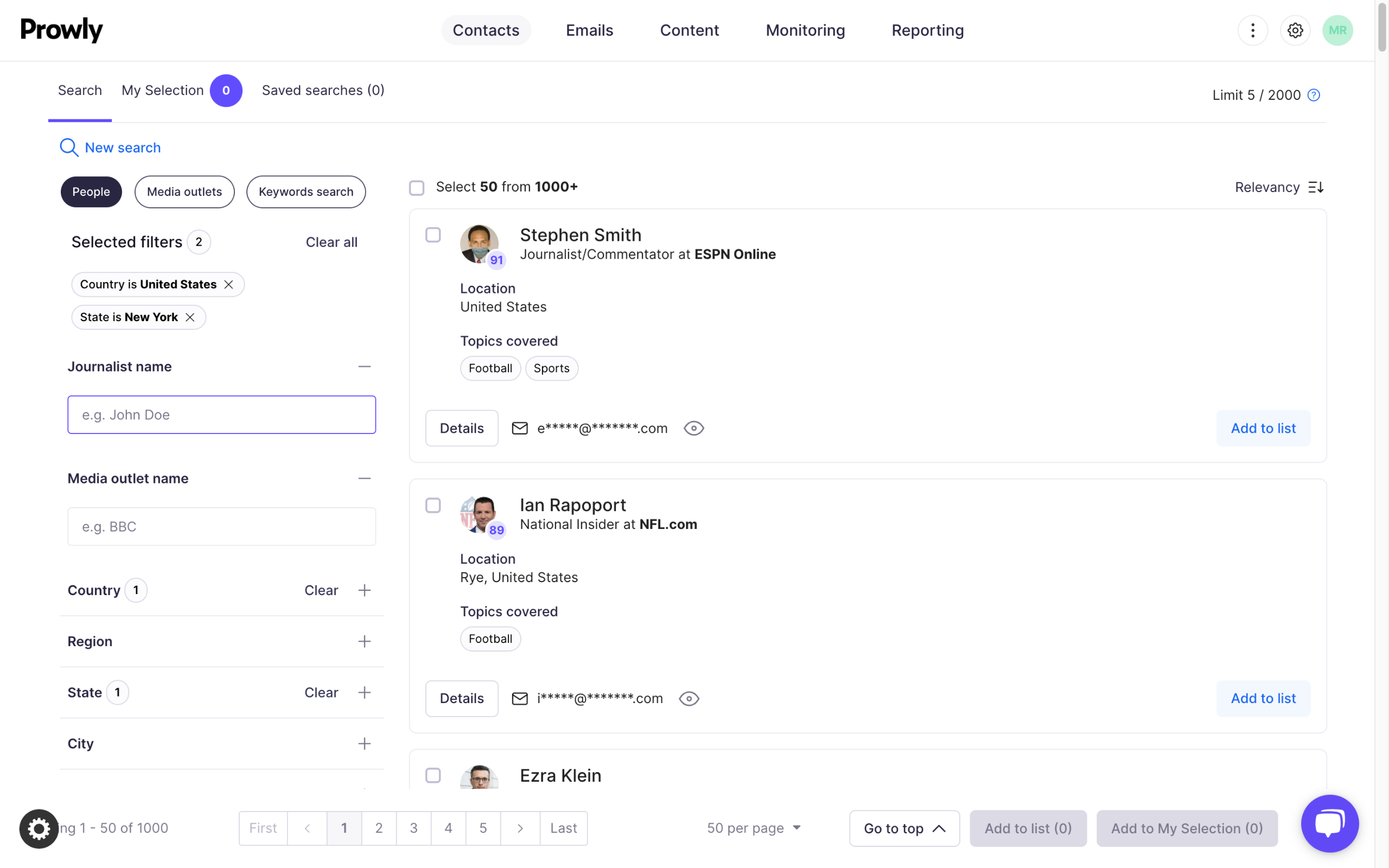Image resolution: width=1389 pixels, height=868 pixels.
Task: Click Clear all selected filters
Action: coord(331,242)
